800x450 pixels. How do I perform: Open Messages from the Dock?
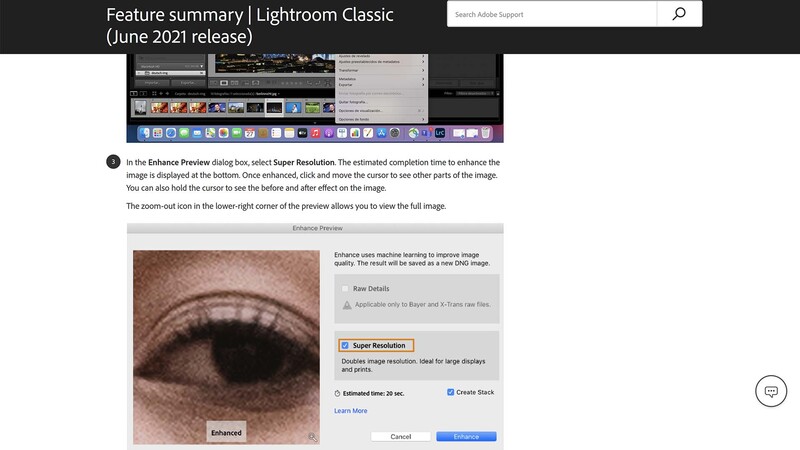tap(184, 133)
